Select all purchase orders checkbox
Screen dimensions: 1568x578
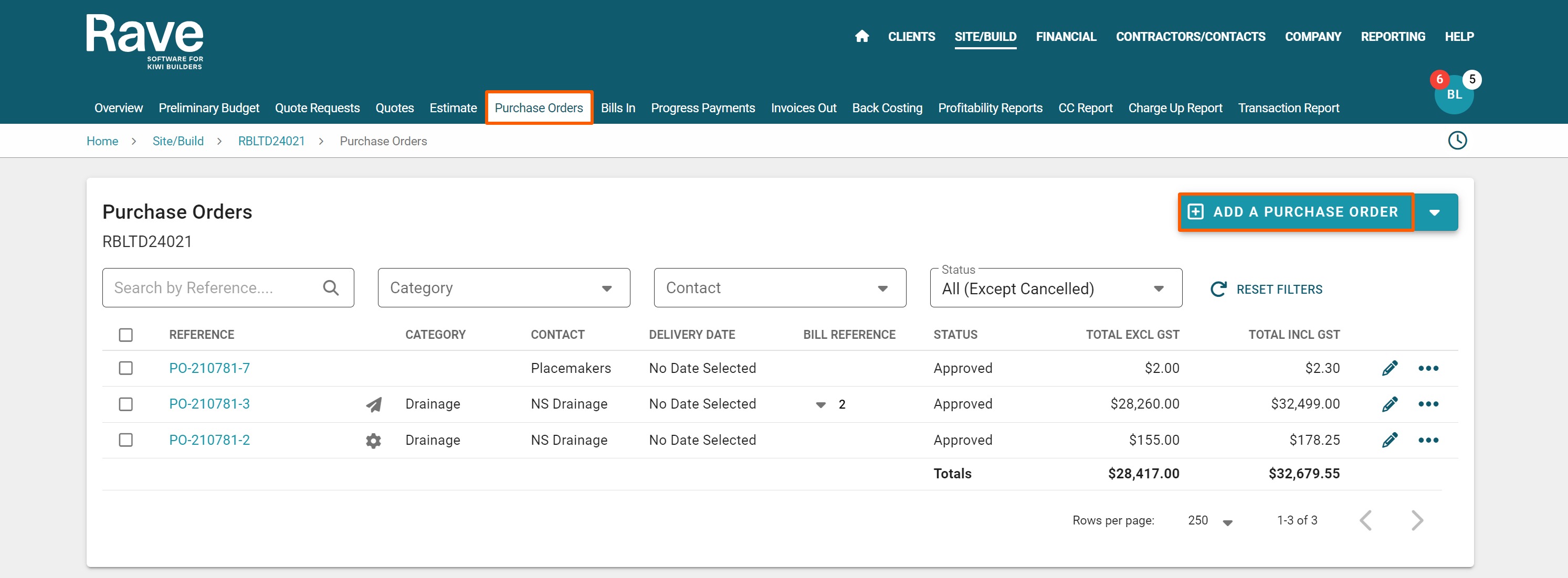point(126,335)
